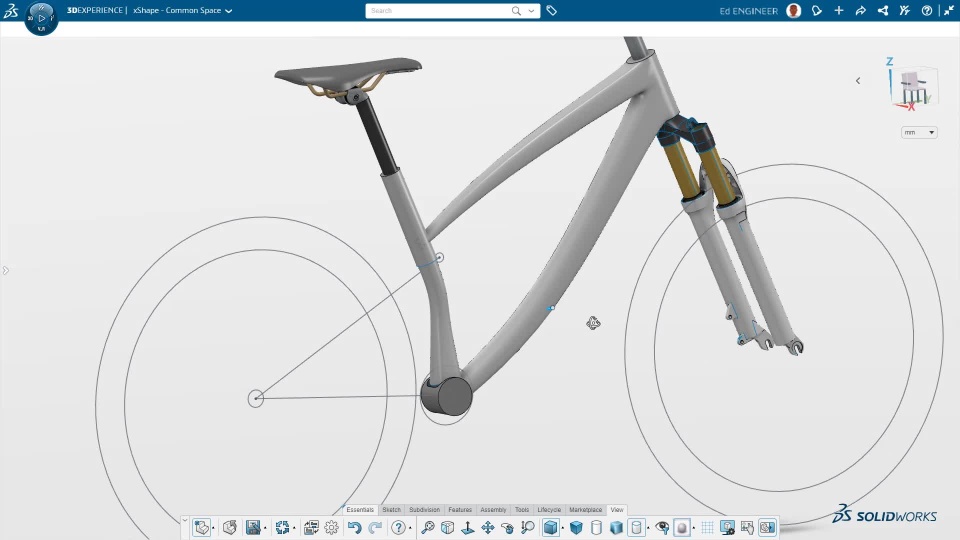Toggle the wireframe cylinder display
This screenshot has height=540, width=960.
click(596, 527)
